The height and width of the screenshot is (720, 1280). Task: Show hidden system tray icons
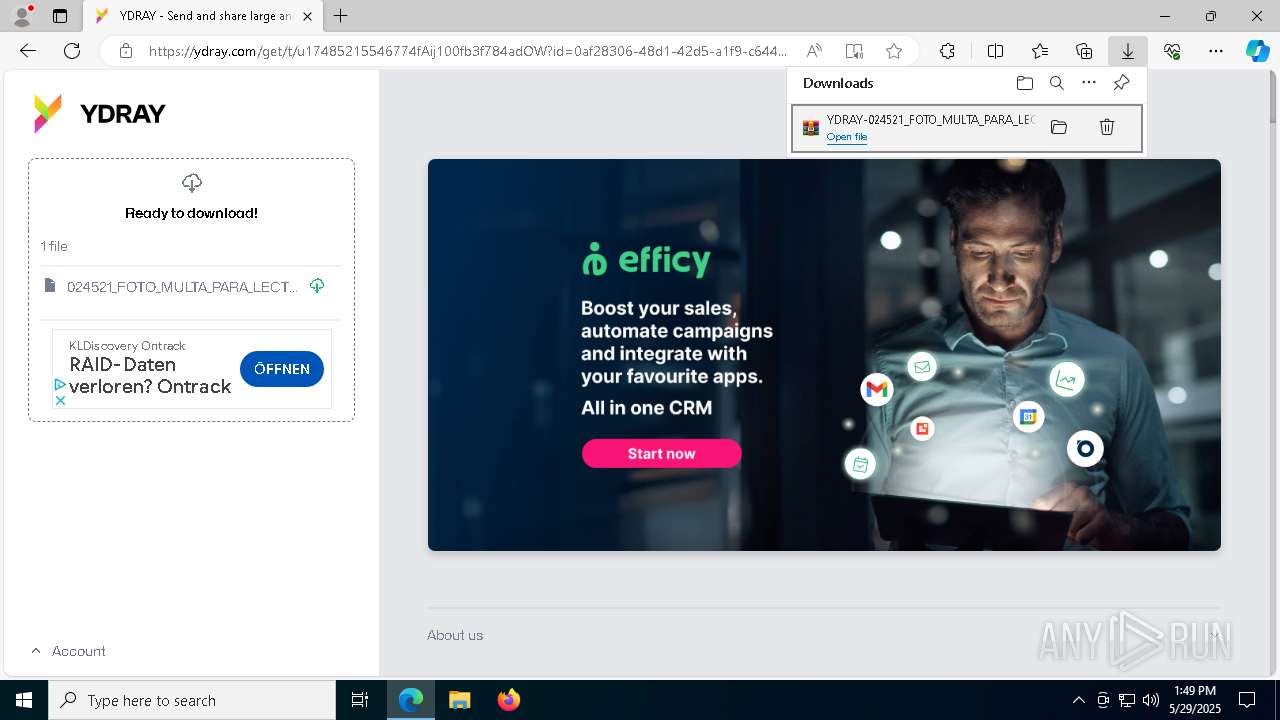1078,700
